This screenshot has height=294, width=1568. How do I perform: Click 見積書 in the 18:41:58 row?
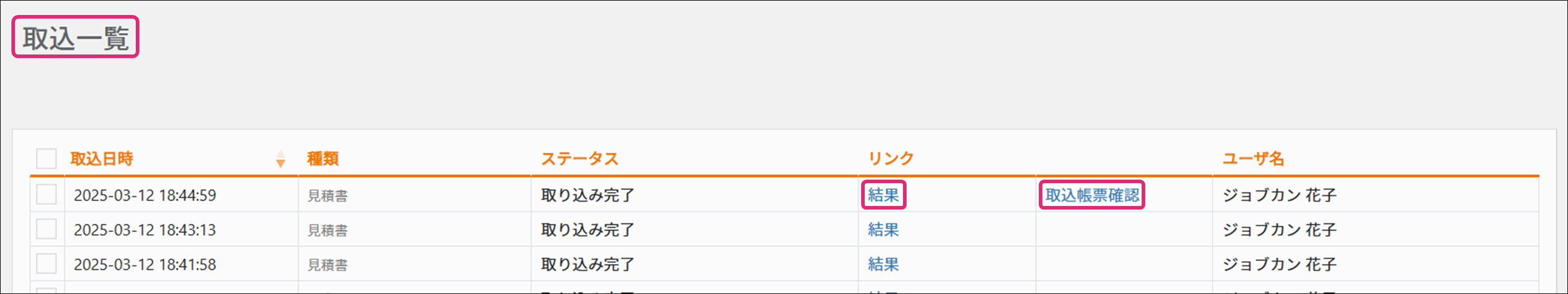pos(328,265)
